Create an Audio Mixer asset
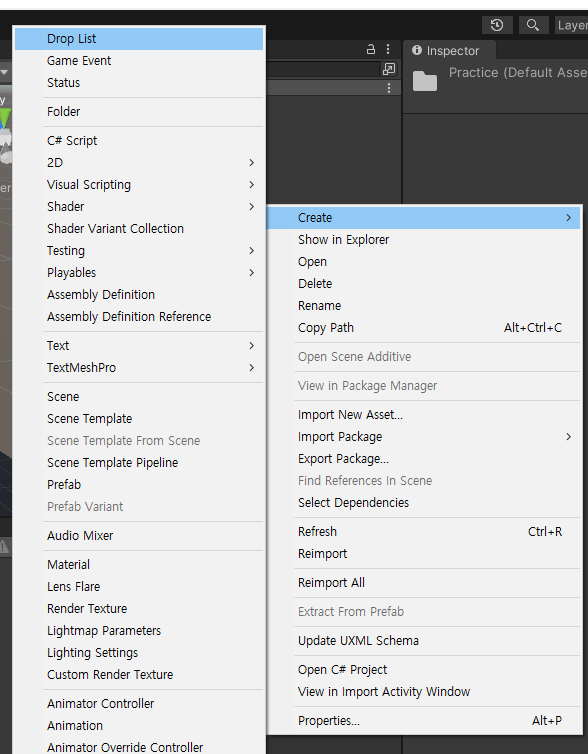This screenshot has height=754, width=588. click(139, 536)
